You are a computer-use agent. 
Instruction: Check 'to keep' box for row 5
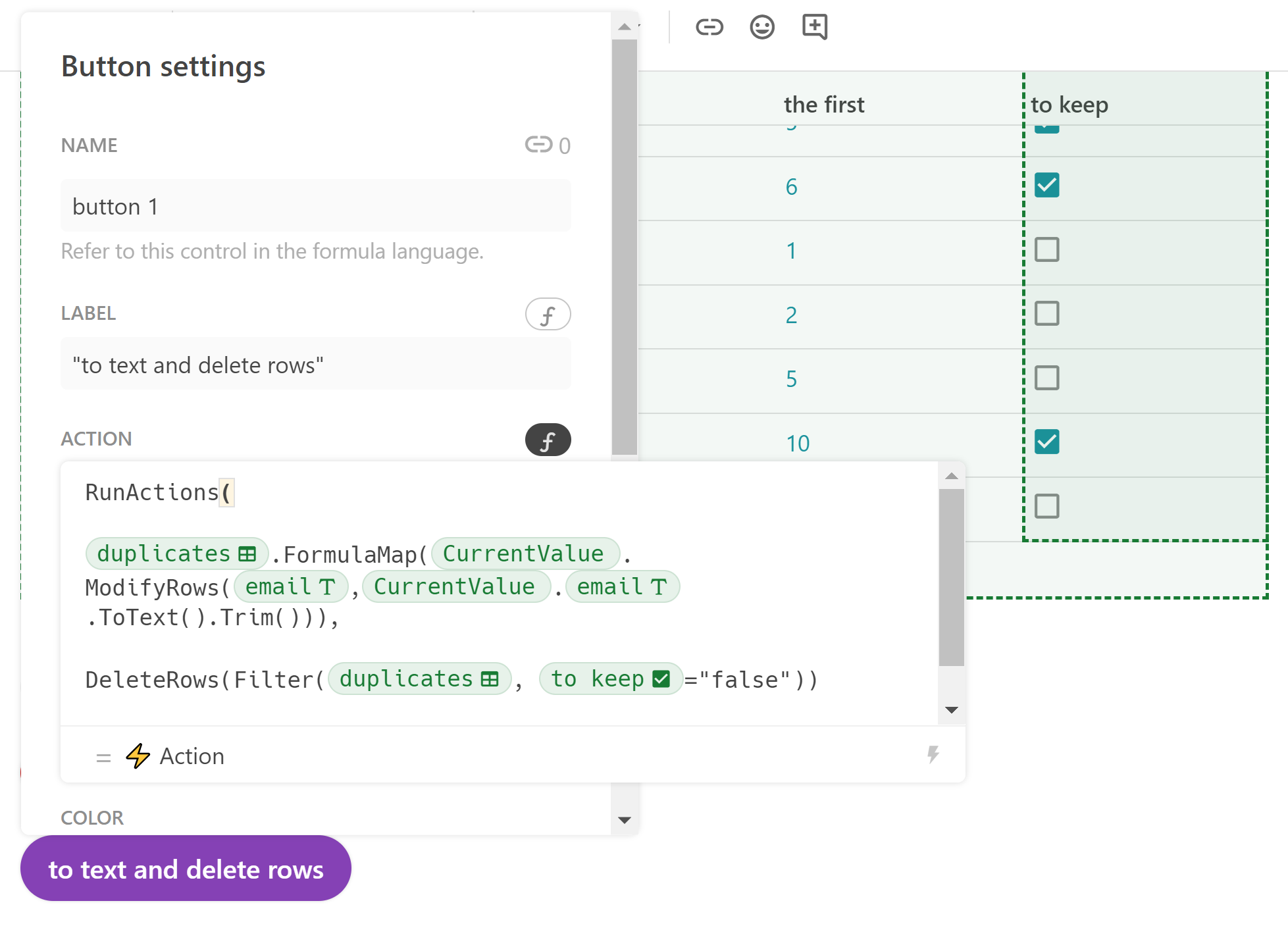click(1046, 378)
